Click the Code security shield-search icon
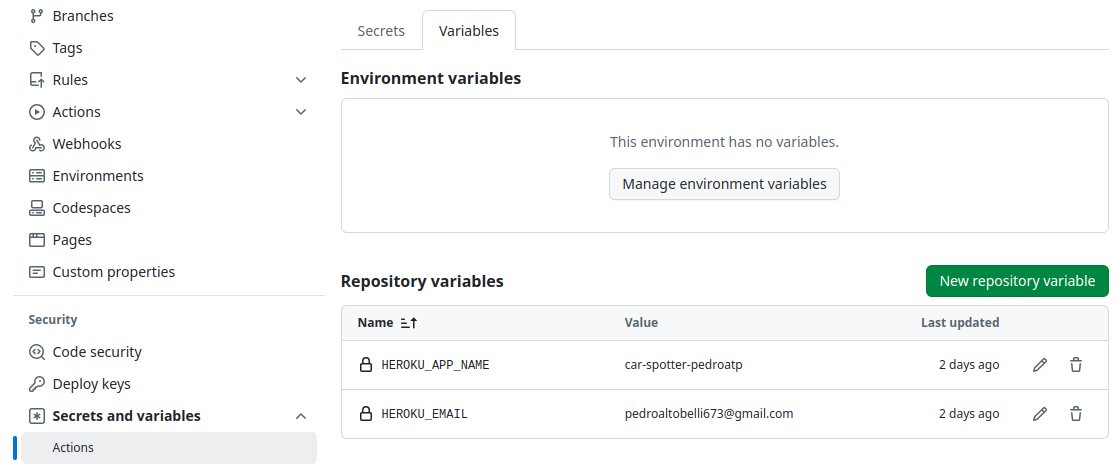The width and height of the screenshot is (1120, 470). [36, 352]
